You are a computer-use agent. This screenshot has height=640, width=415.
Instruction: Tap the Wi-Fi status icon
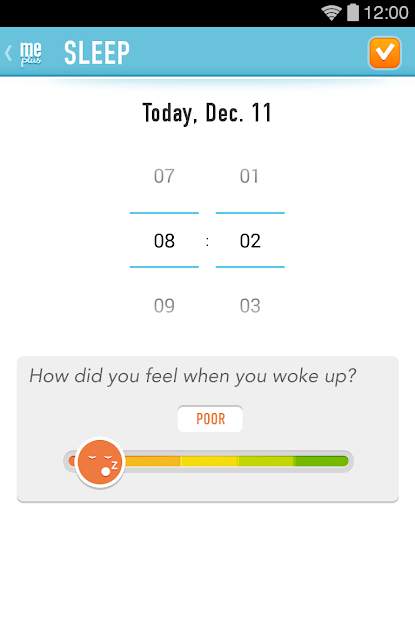(331, 13)
